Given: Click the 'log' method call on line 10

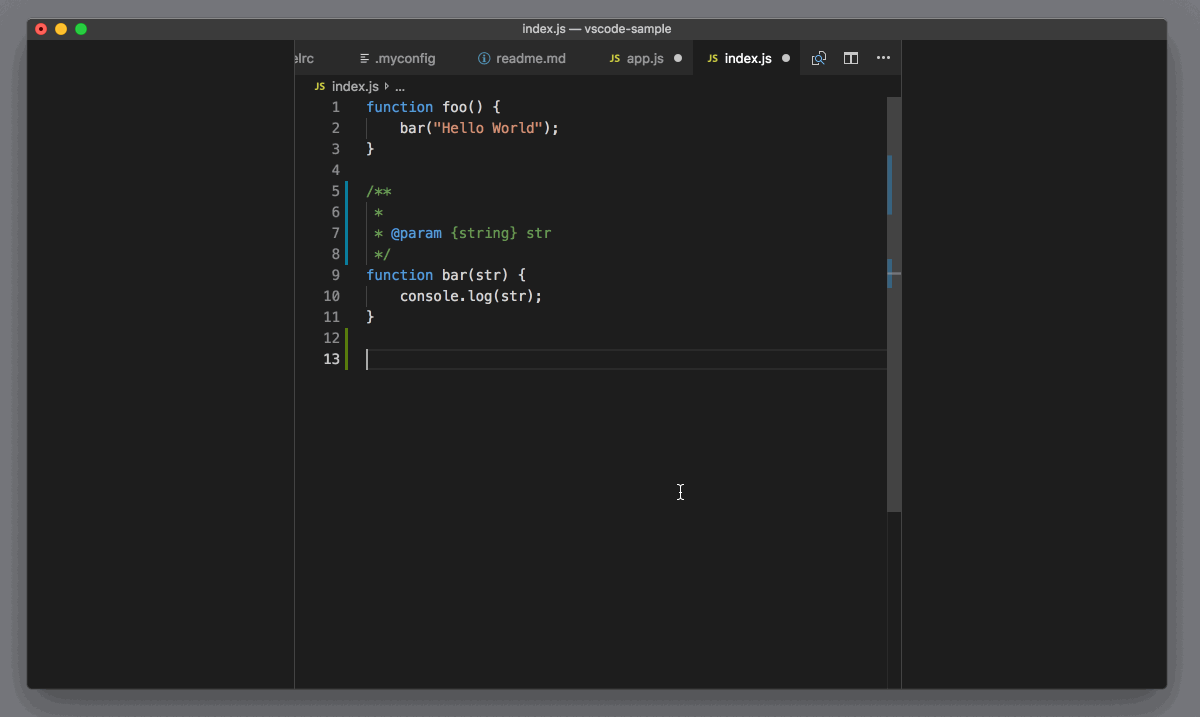Looking at the screenshot, I should 480,296.
